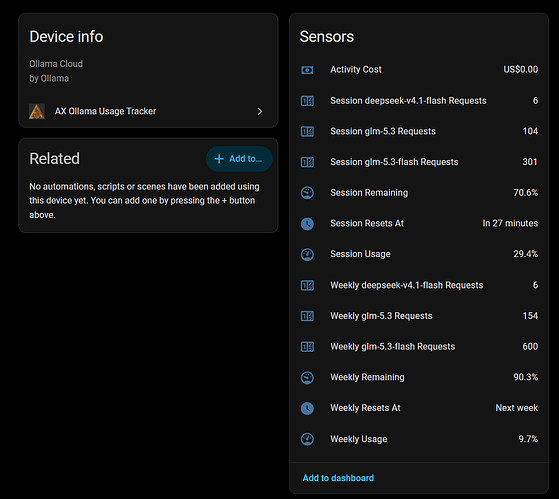Click the Weekly Usage gauge icon

click(x=307, y=439)
